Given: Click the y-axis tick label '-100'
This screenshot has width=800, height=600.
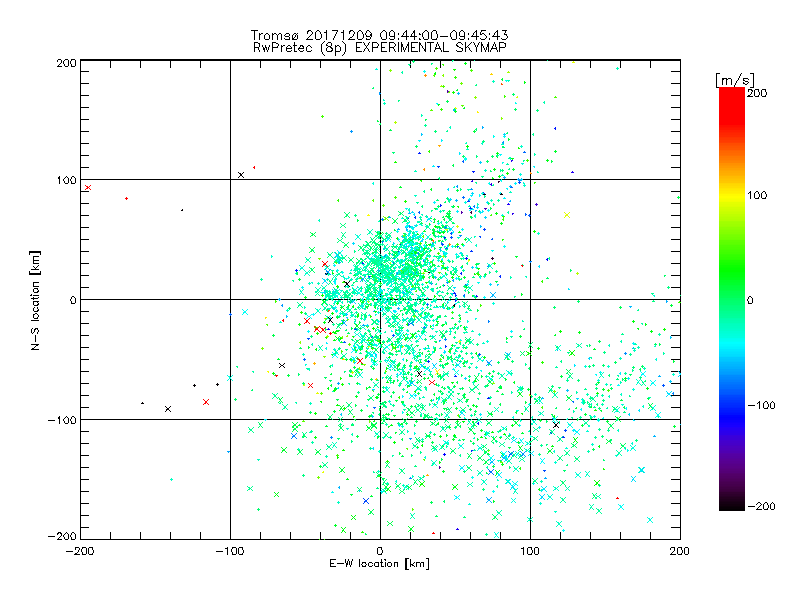Looking at the screenshot, I should coord(62,420).
